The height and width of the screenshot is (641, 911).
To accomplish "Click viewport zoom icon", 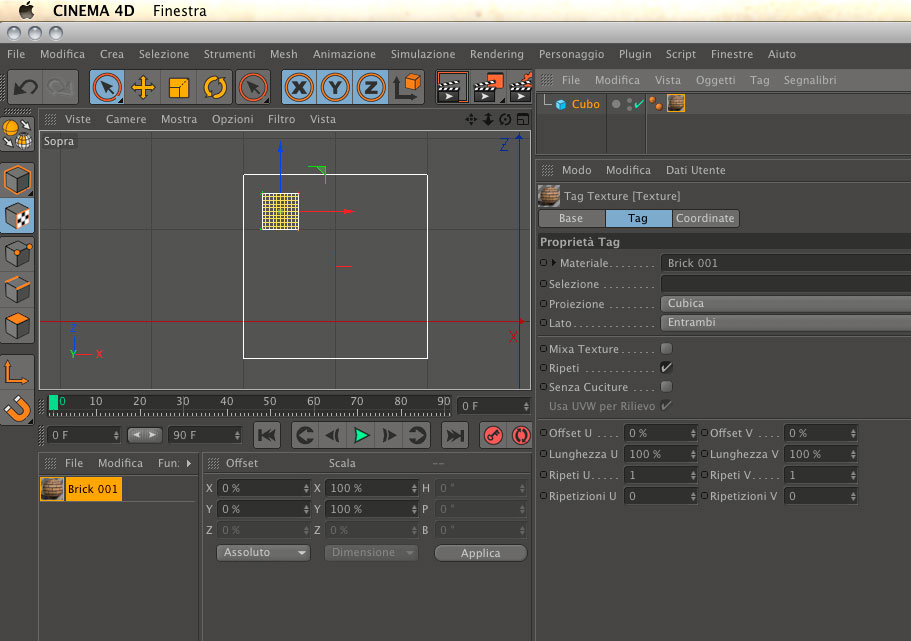I will pyautogui.click(x=488, y=119).
